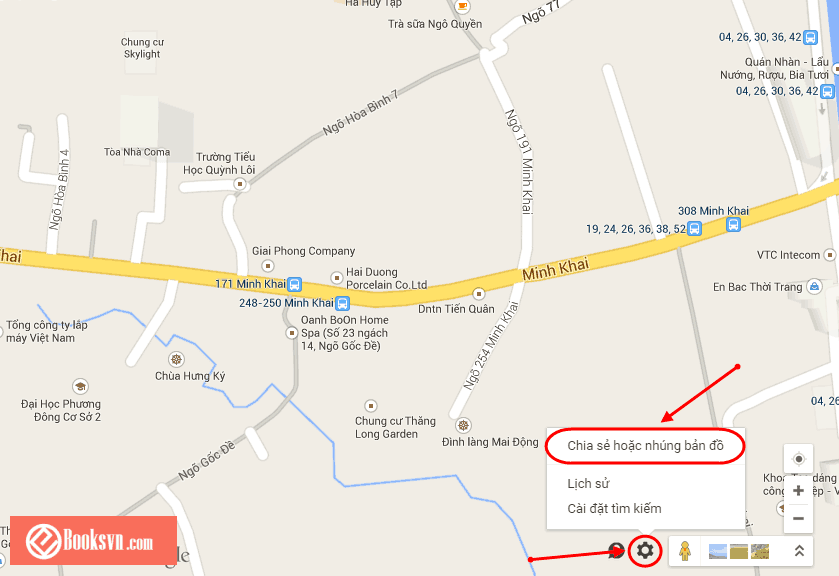This screenshot has height=576, width=839.
Task: Click the 171 Minh Khai bus stop icon
Action: (294, 284)
